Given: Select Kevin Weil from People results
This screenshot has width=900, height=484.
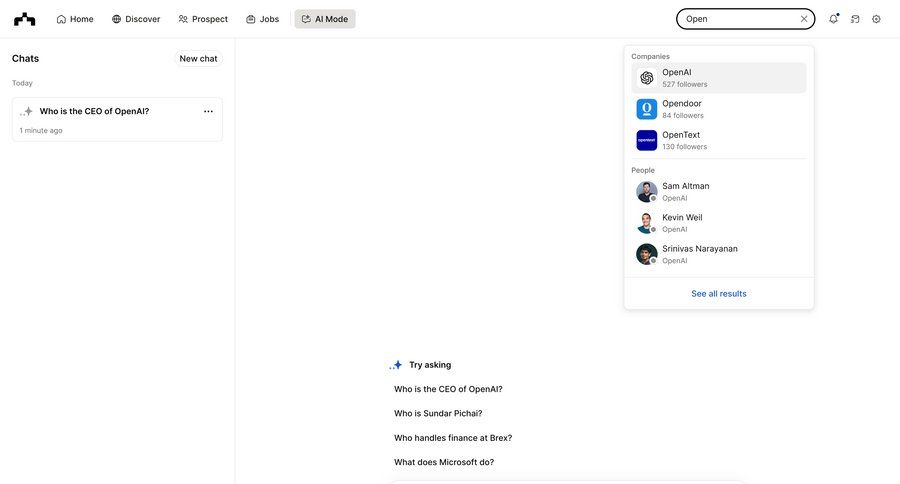Looking at the screenshot, I should click(x=719, y=223).
